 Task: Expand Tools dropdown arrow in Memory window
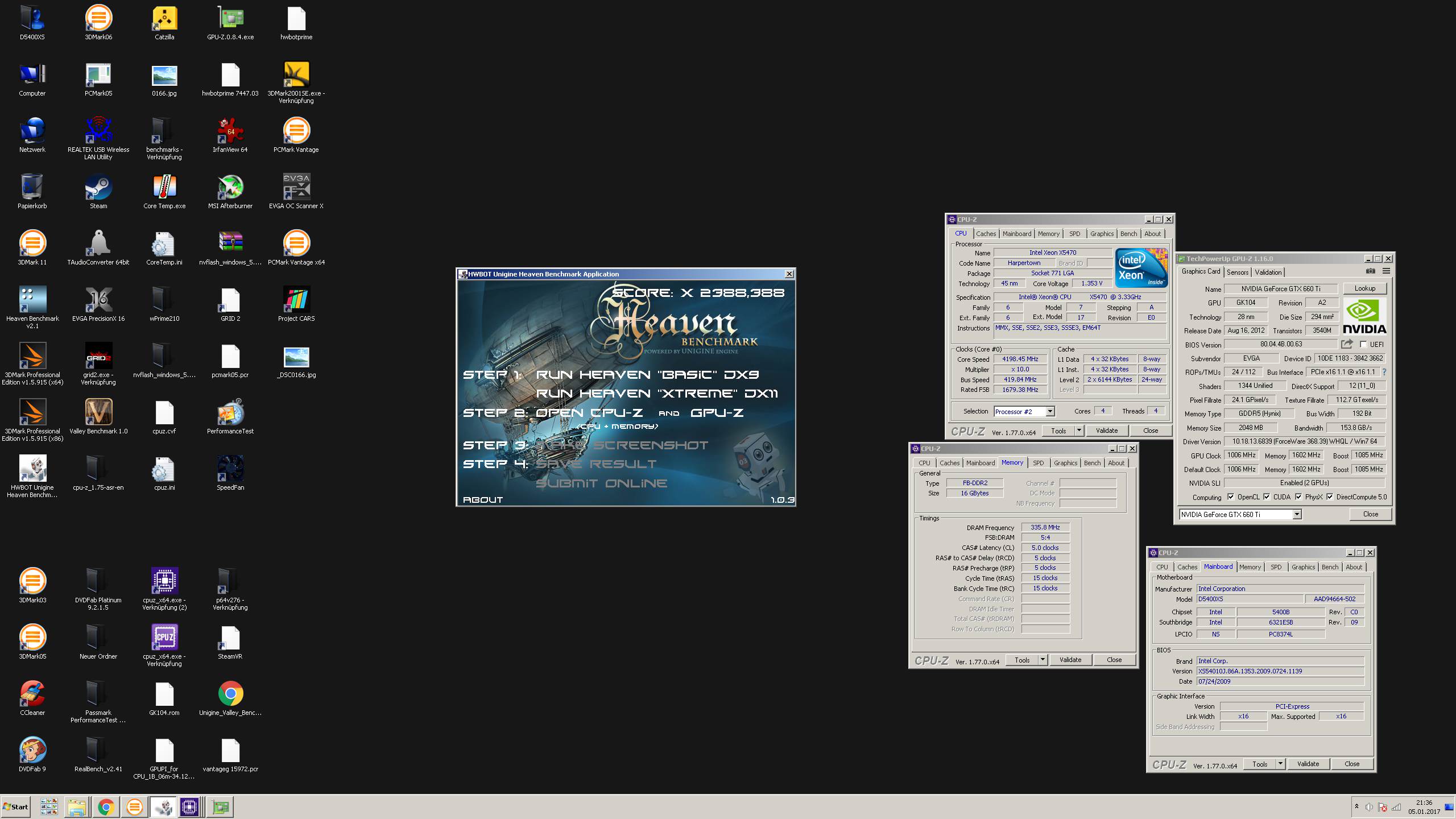1043,660
